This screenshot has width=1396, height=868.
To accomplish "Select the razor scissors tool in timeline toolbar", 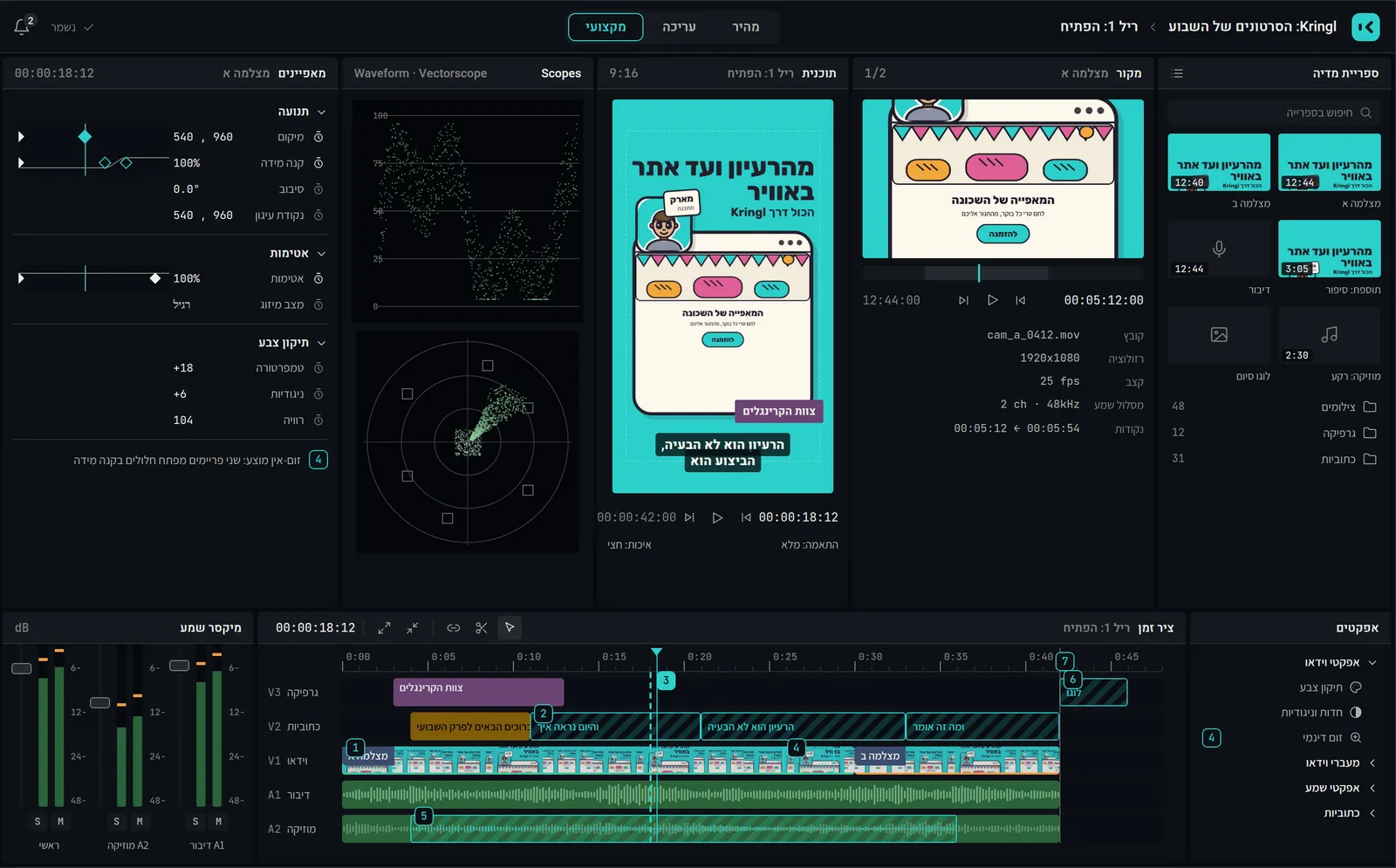I will click(482, 628).
